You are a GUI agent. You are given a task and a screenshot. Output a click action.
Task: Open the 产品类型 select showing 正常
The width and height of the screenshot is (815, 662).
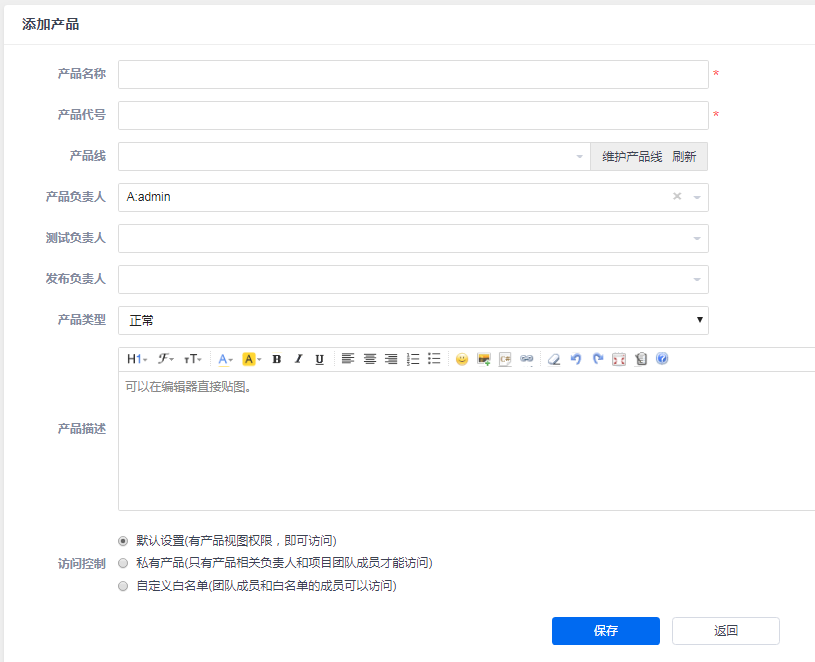tap(413, 321)
